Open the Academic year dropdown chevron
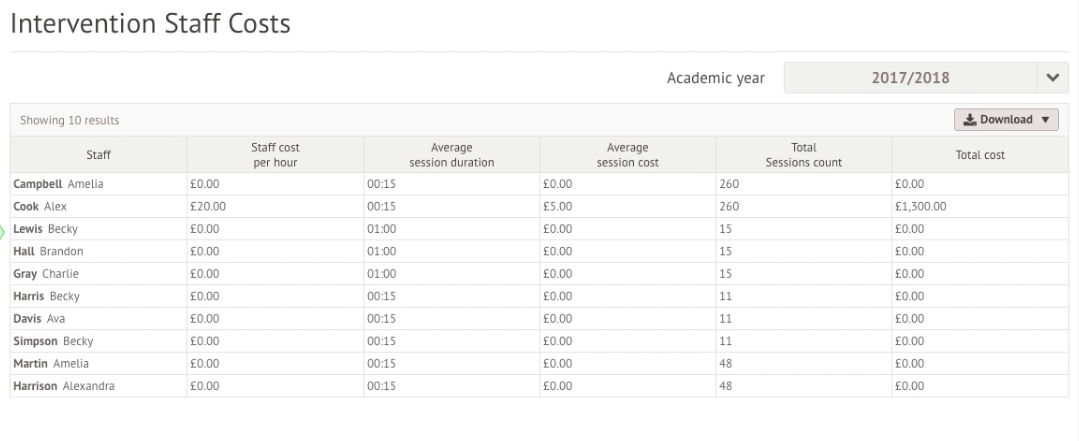 1052,77
